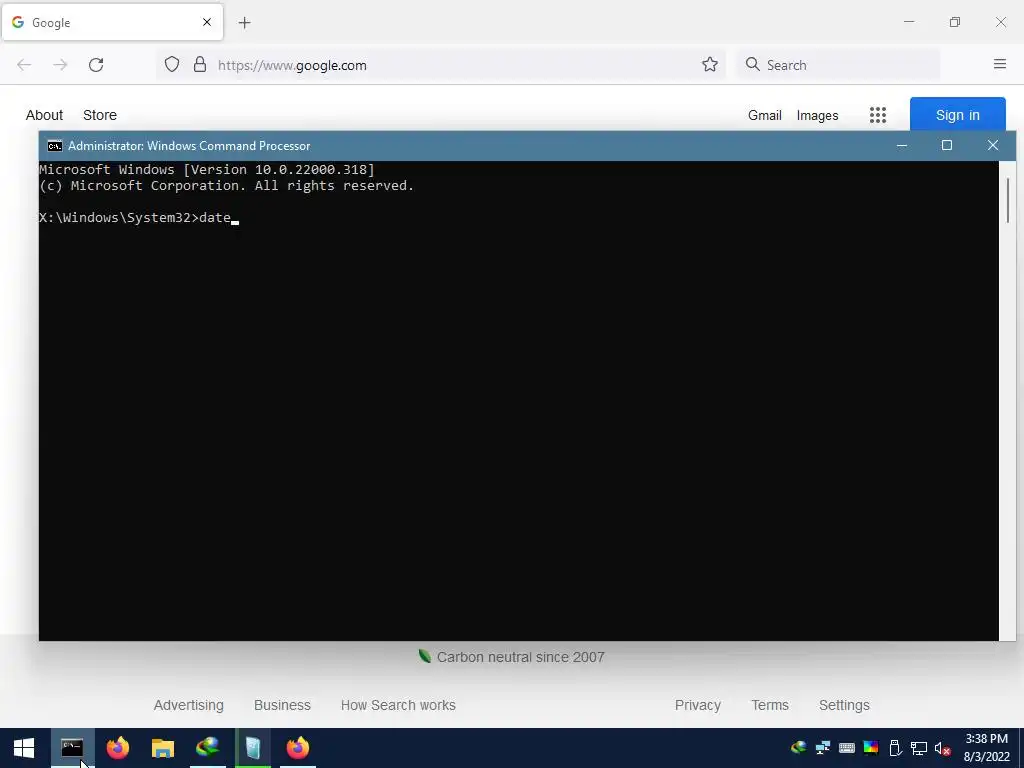The width and height of the screenshot is (1024, 768).
Task: Minimize the Firefox browser window
Action: (x=908, y=22)
